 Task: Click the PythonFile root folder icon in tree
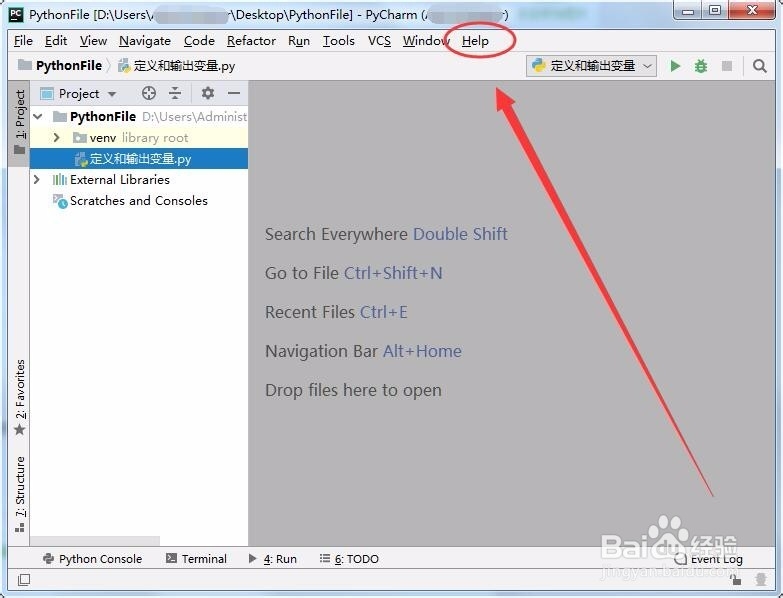click(60, 117)
